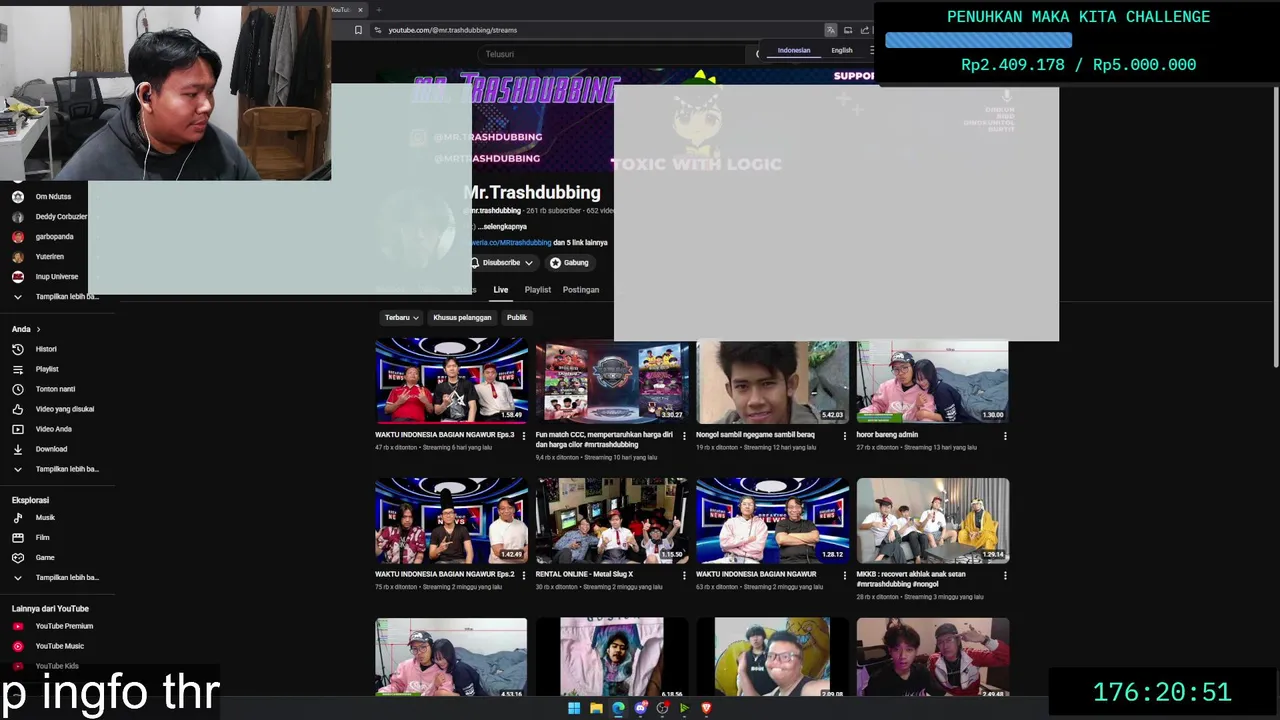Open YouTube Music link in sidebar
Screen dimensions: 1280x720
tap(59, 646)
